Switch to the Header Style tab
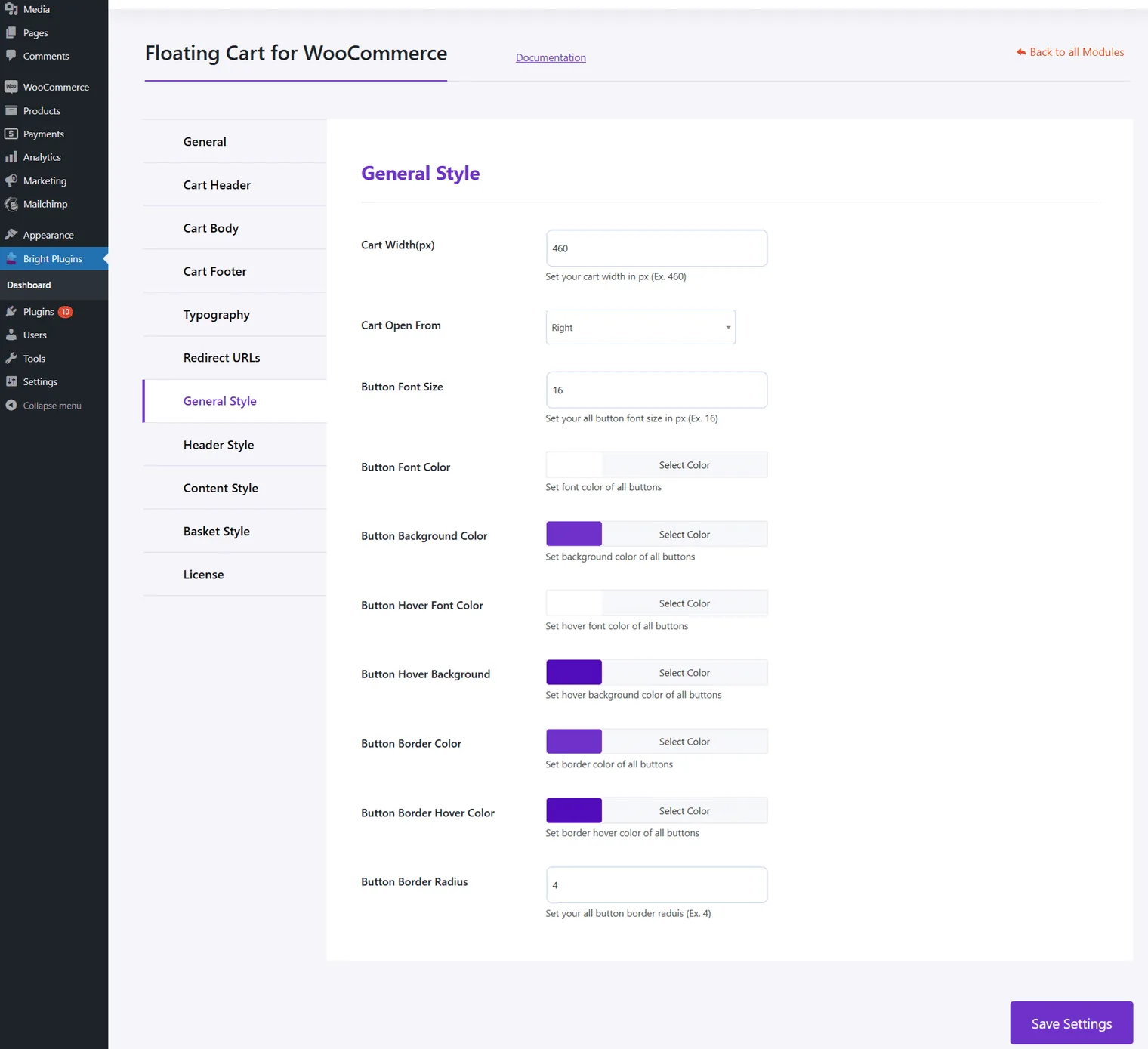Viewport: 1148px width, 1049px height. [235, 445]
